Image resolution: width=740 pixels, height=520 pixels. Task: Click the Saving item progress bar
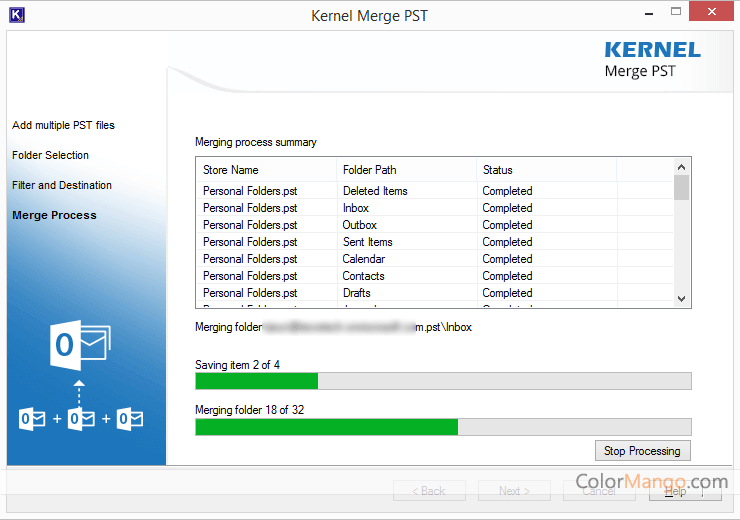443,381
